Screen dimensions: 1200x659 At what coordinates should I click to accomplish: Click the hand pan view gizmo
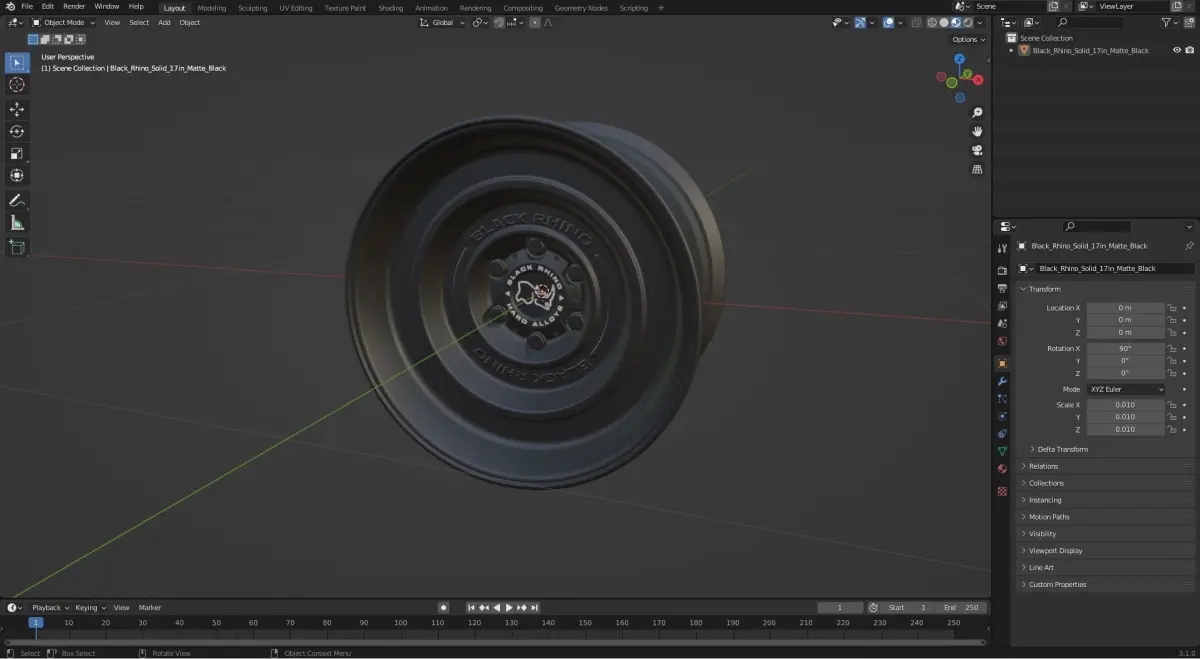pyautogui.click(x=977, y=131)
